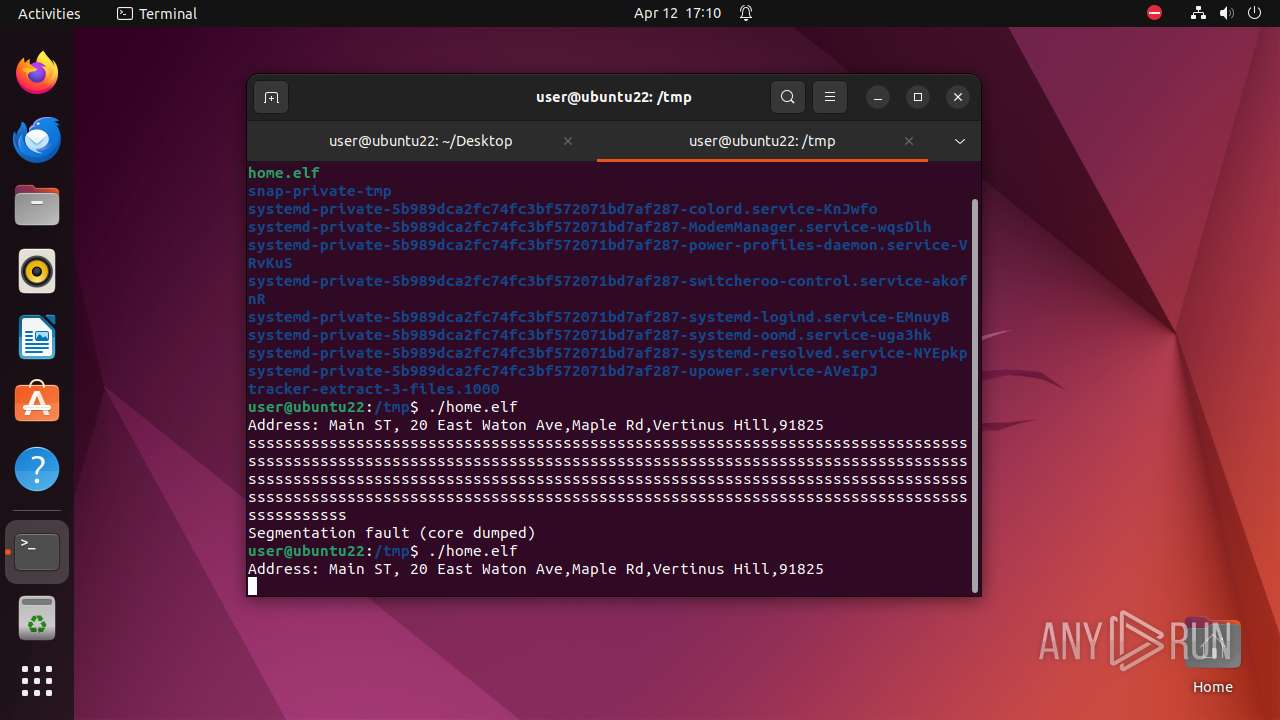Click the first Address output line

[536, 425]
